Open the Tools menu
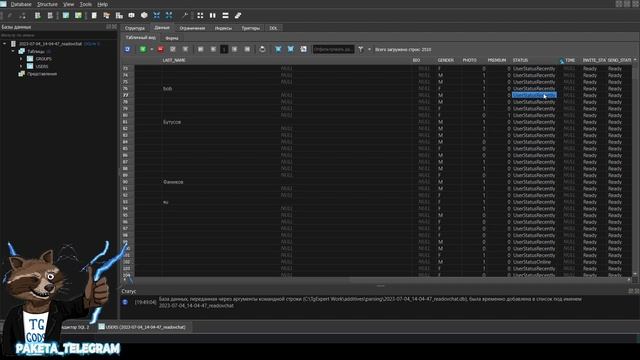 86,4
